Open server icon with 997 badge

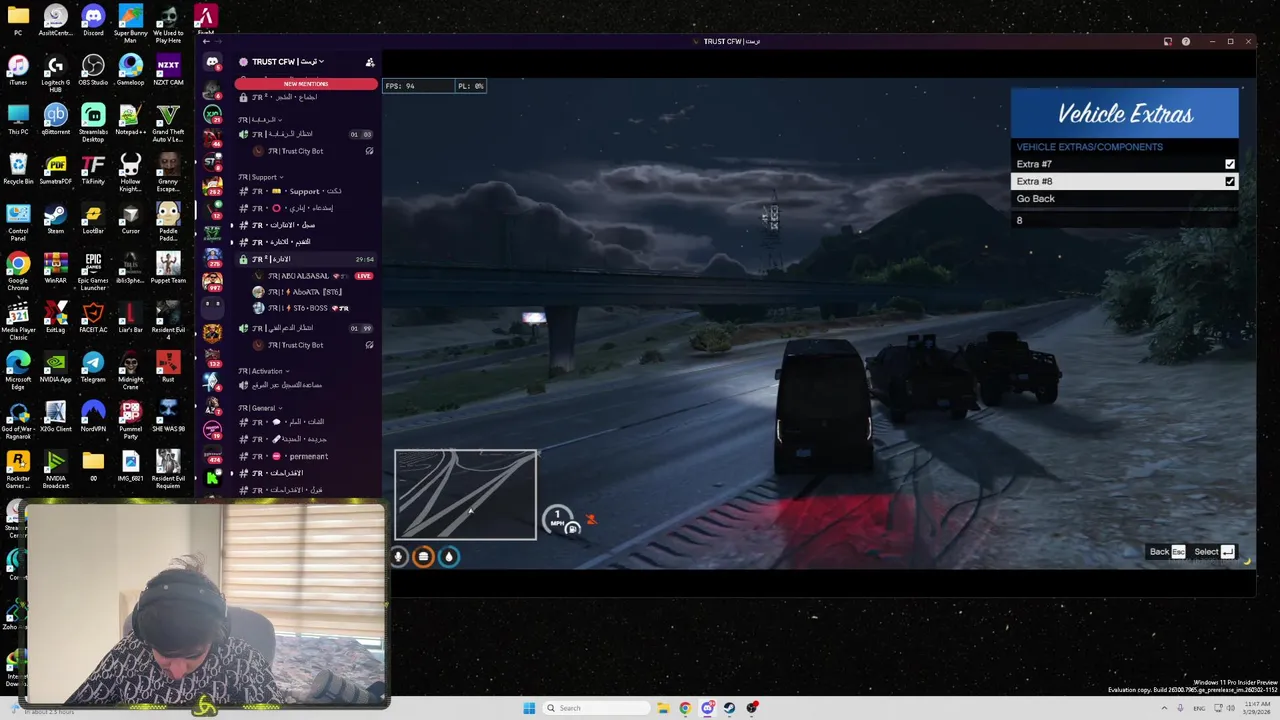click(x=212, y=282)
